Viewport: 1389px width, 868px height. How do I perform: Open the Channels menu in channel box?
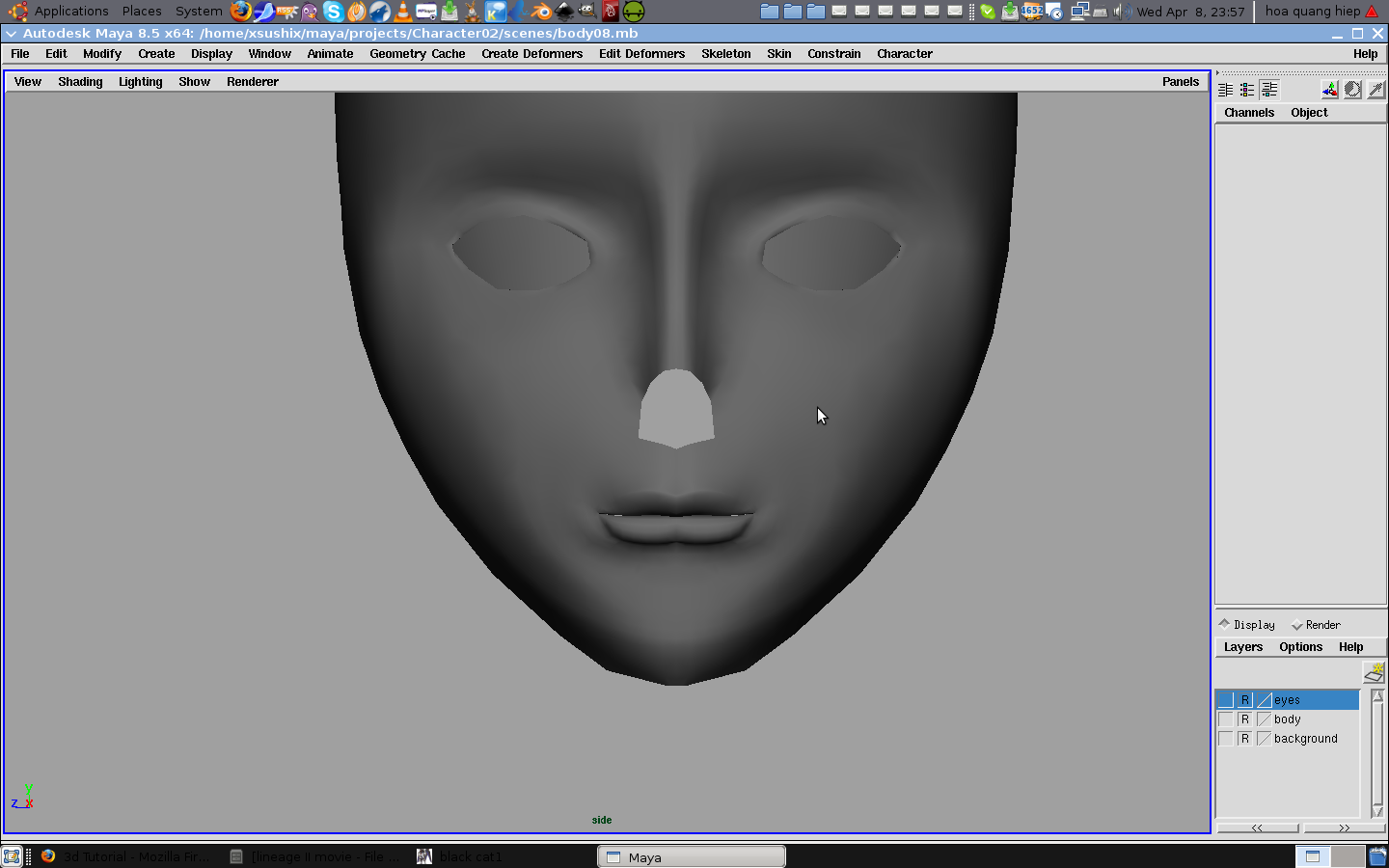(x=1249, y=113)
